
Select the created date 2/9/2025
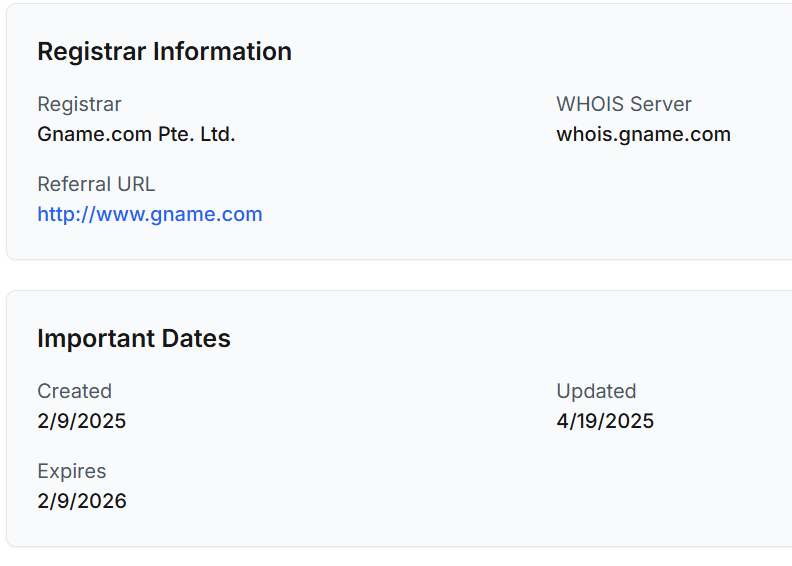tap(82, 421)
